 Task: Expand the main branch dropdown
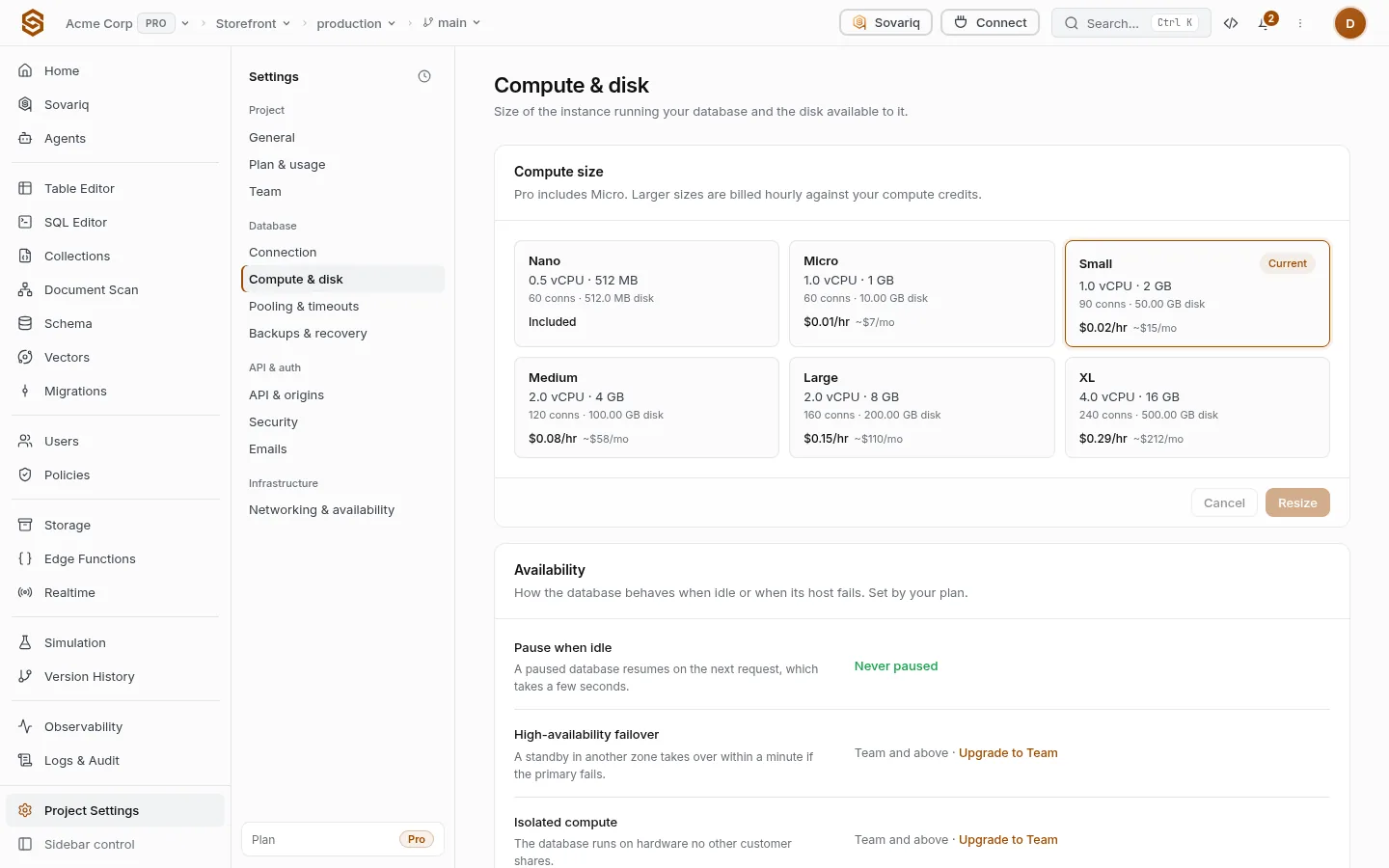point(451,23)
